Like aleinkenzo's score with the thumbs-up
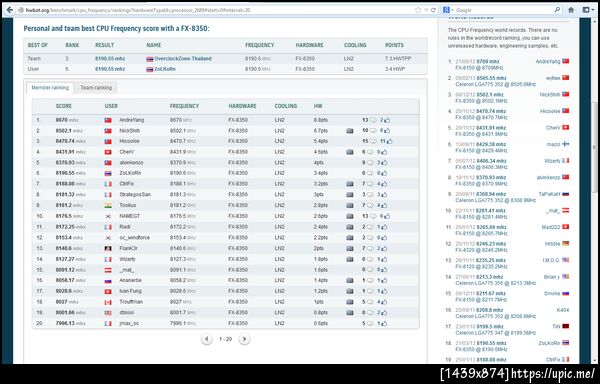This screenshot has height=384, width=600. tap(384, 163)
